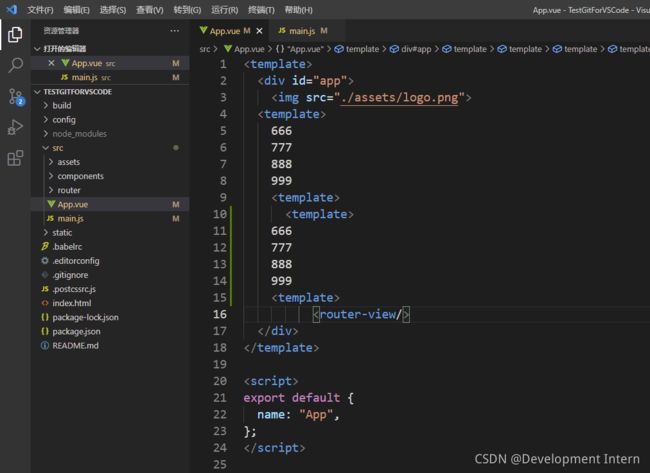Close the App.vue editor tab
The image size is (650, 473).
[x=260, y=31]
